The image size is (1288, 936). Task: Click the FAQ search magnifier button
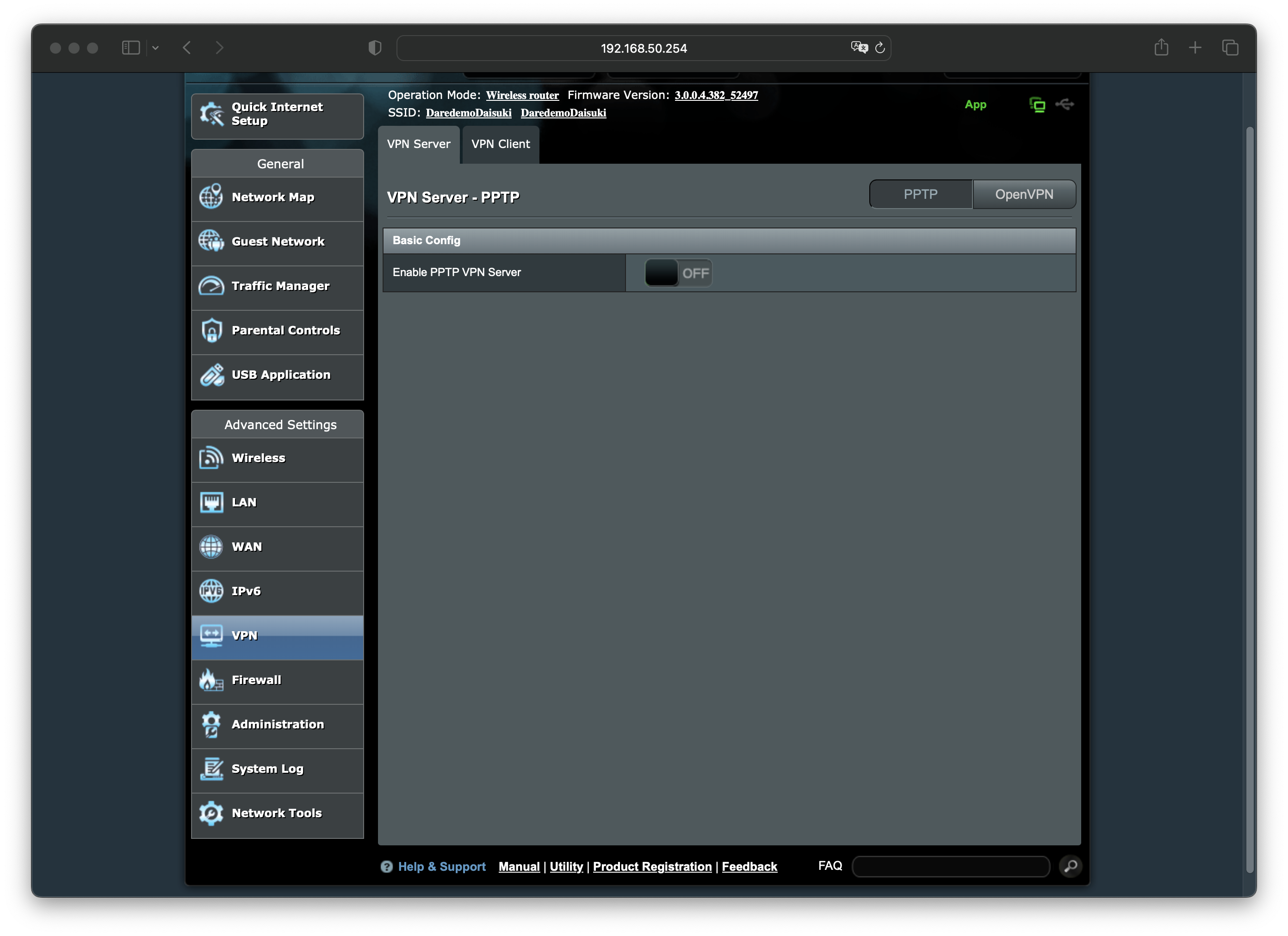click(1070, 866)
